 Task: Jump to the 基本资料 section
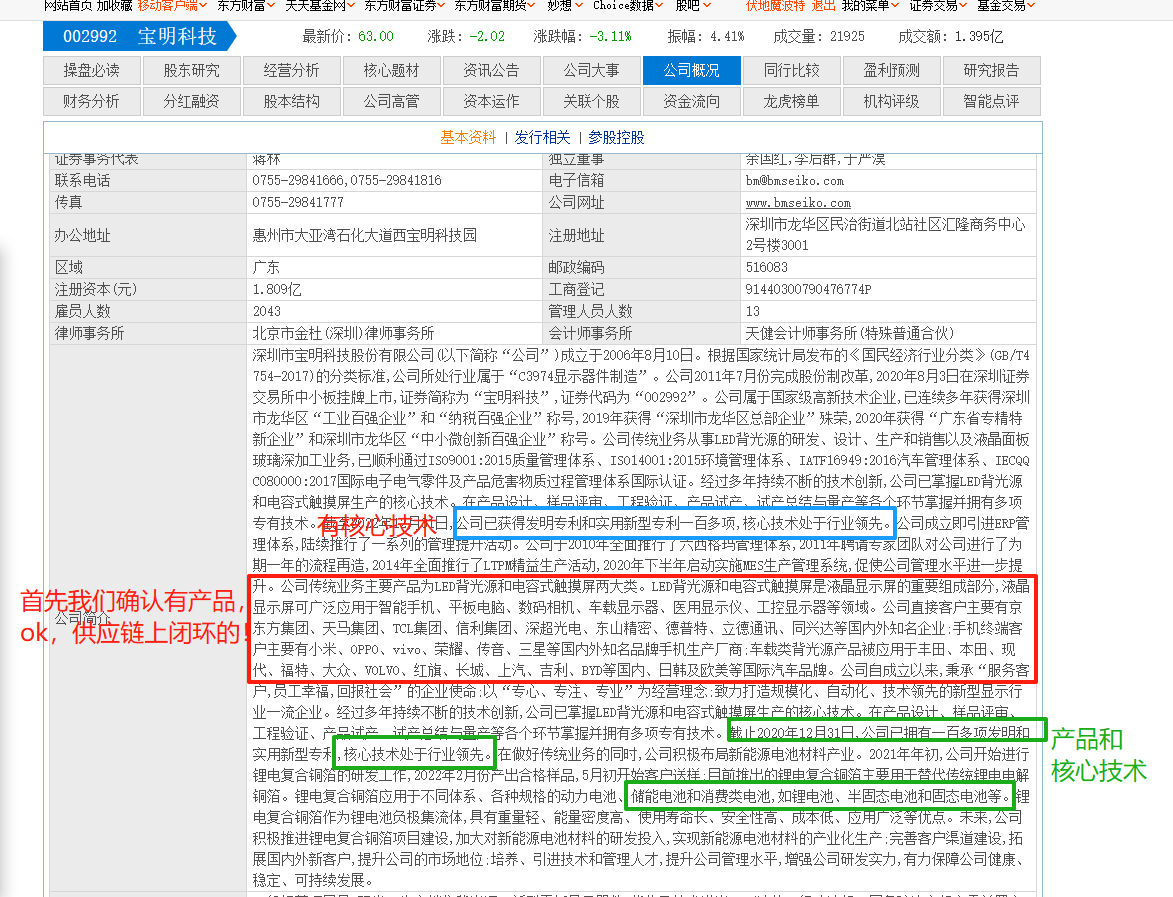tap(468, 138)
